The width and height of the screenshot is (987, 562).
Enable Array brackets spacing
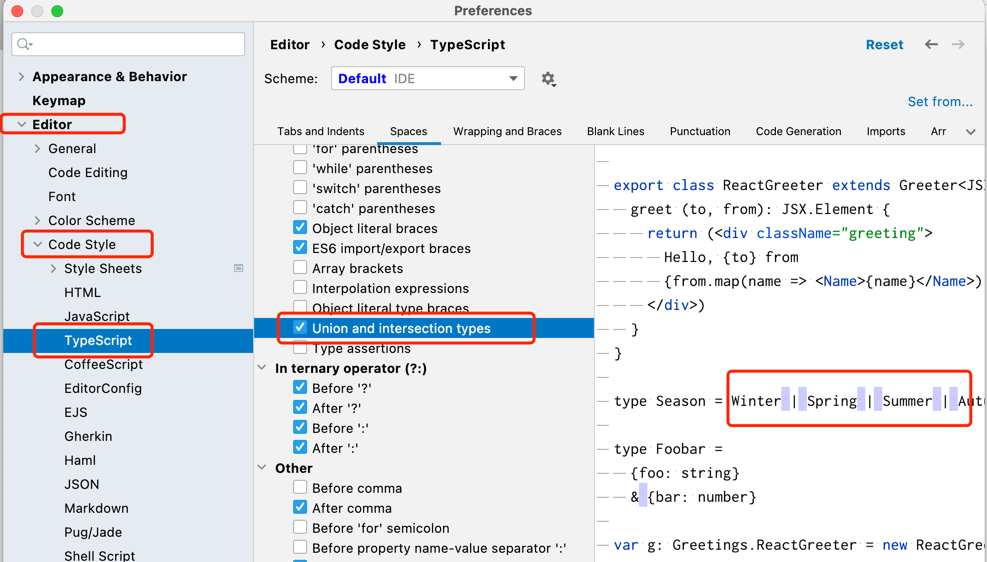point(300,268)
